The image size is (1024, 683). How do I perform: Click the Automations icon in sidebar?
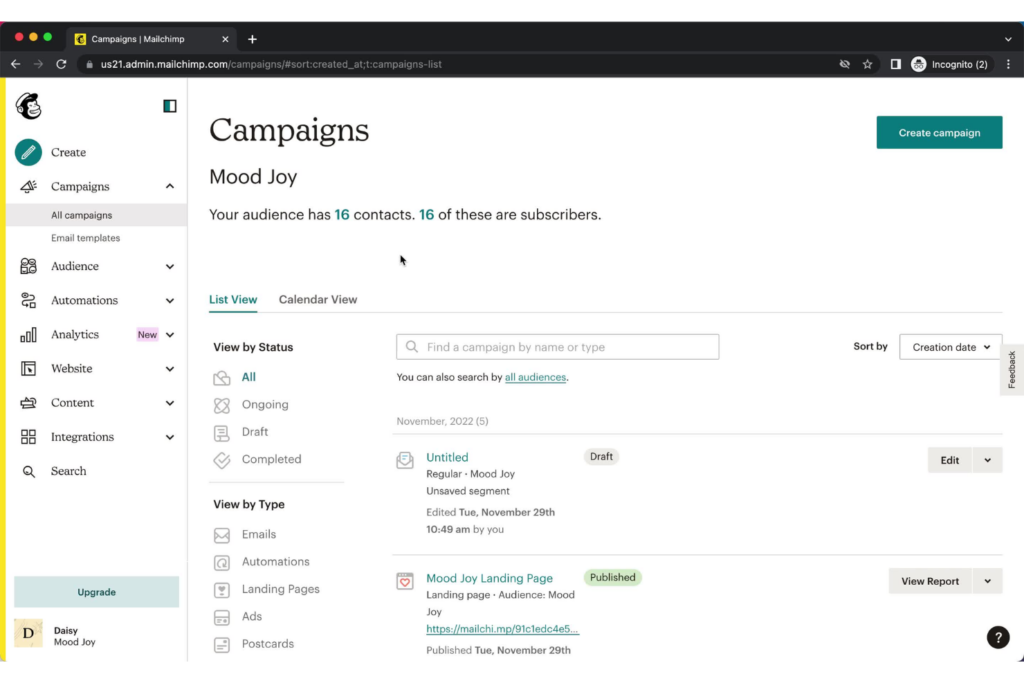[x=28, y=300]
